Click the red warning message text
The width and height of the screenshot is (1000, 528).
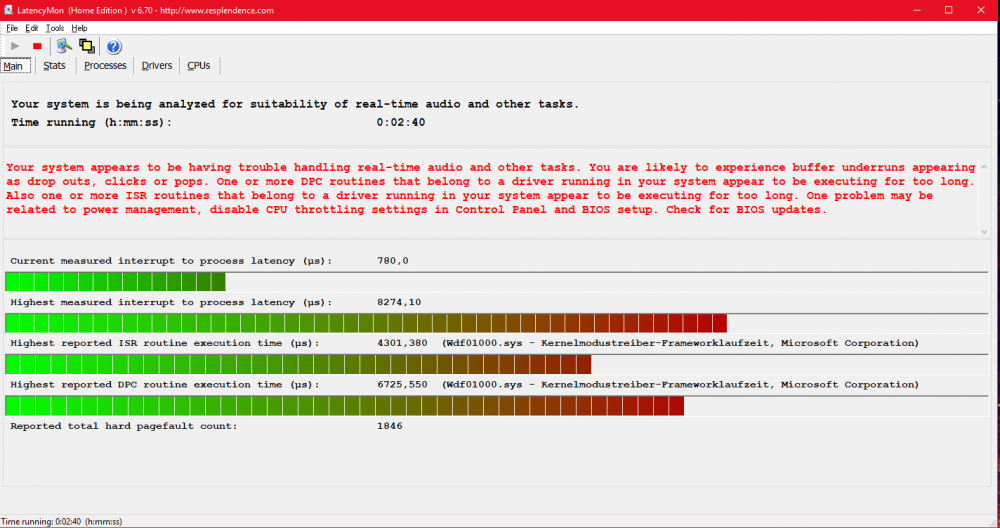tap(491, 189)
